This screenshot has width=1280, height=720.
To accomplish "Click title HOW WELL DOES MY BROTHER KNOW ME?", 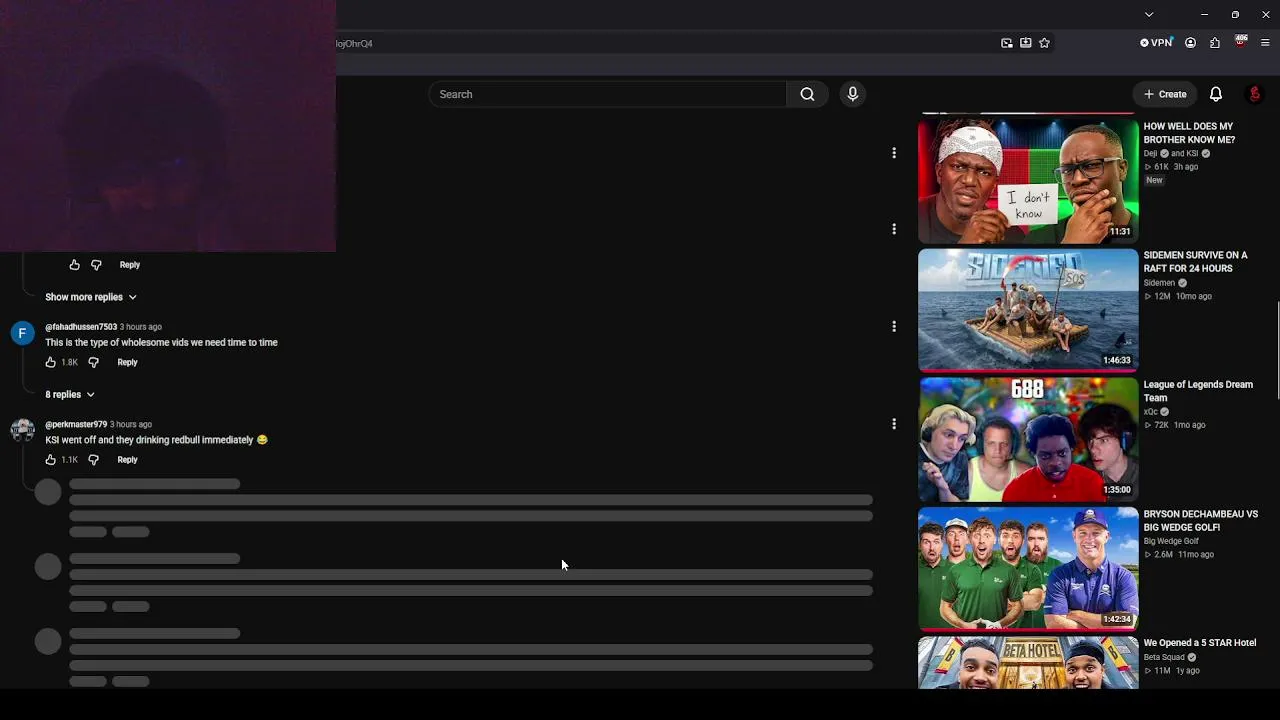I will coord(1189,133).
